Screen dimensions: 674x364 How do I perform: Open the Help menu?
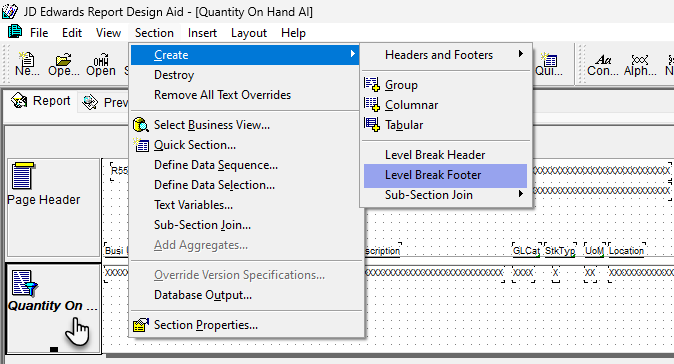pos(294,33)
